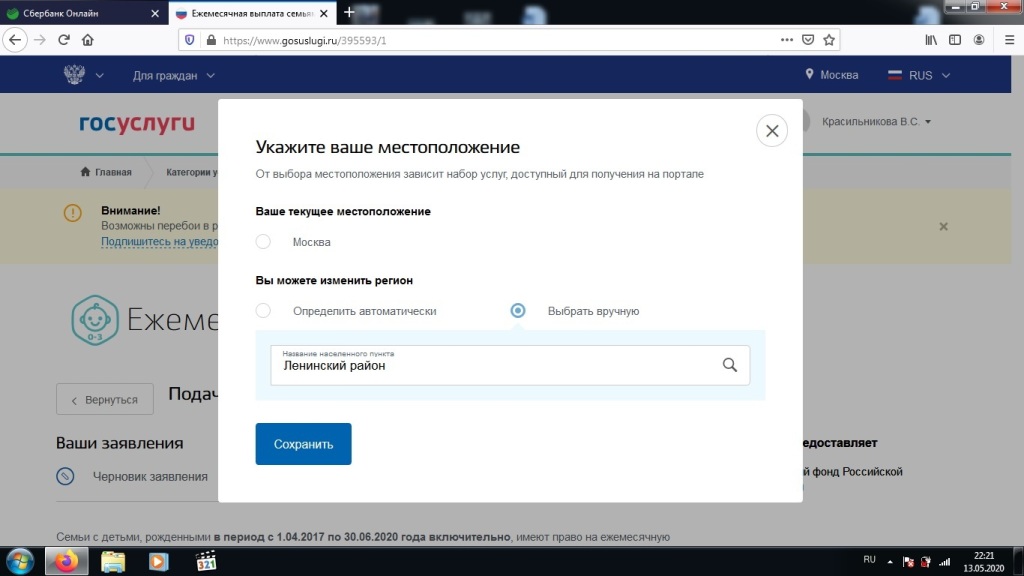
Task: Expand the Для граждан dropdown
Action: [173, 75]
